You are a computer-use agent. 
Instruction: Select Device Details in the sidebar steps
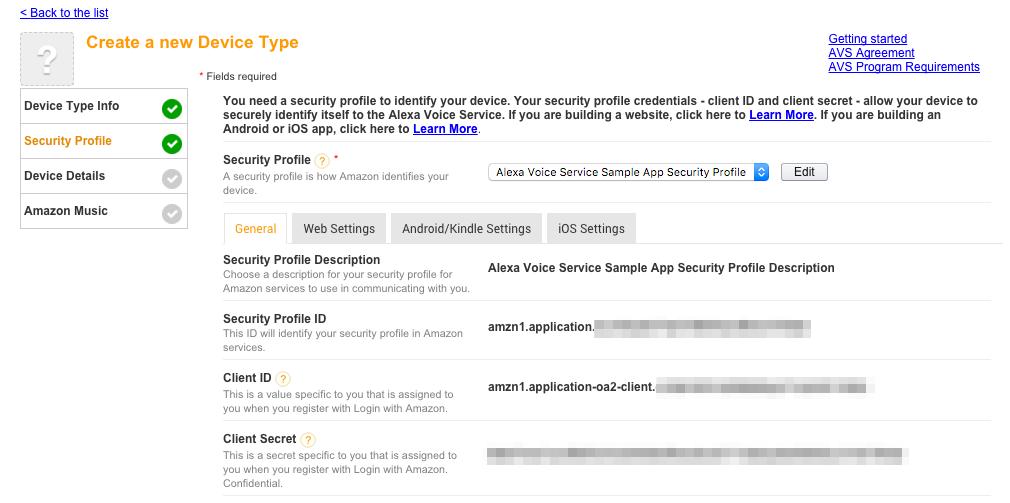point(65,176)
